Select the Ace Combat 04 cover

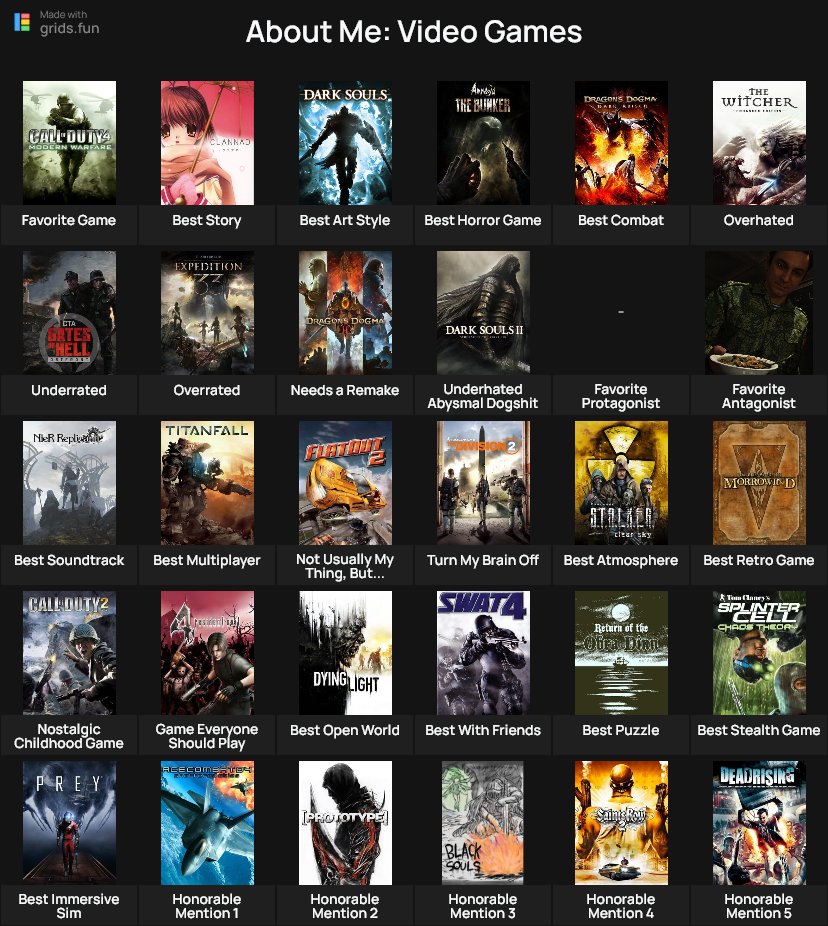coord(207,823)
